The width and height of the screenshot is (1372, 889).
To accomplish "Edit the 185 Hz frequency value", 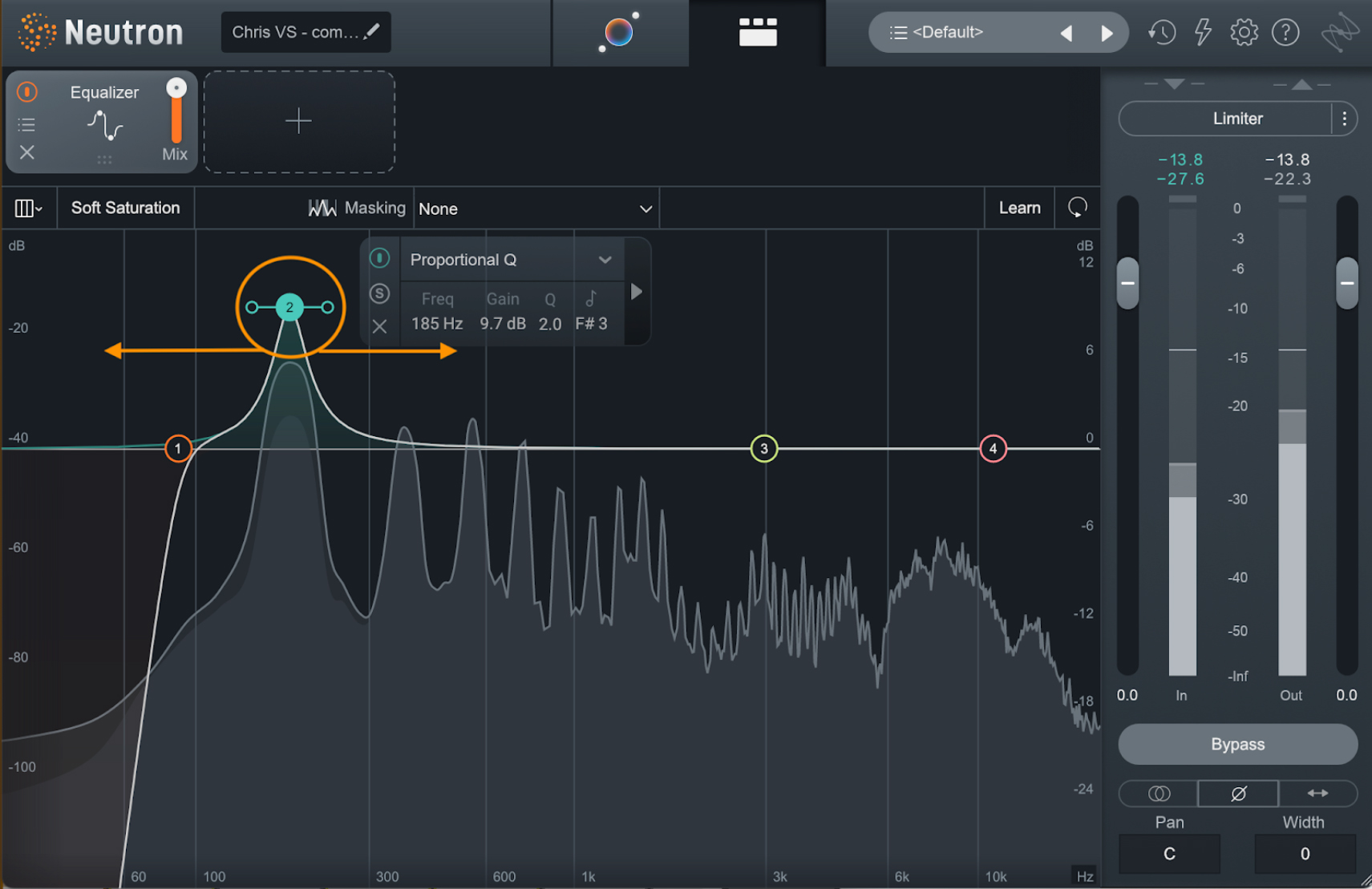I will pyautogui.click(x=437, y=324).
